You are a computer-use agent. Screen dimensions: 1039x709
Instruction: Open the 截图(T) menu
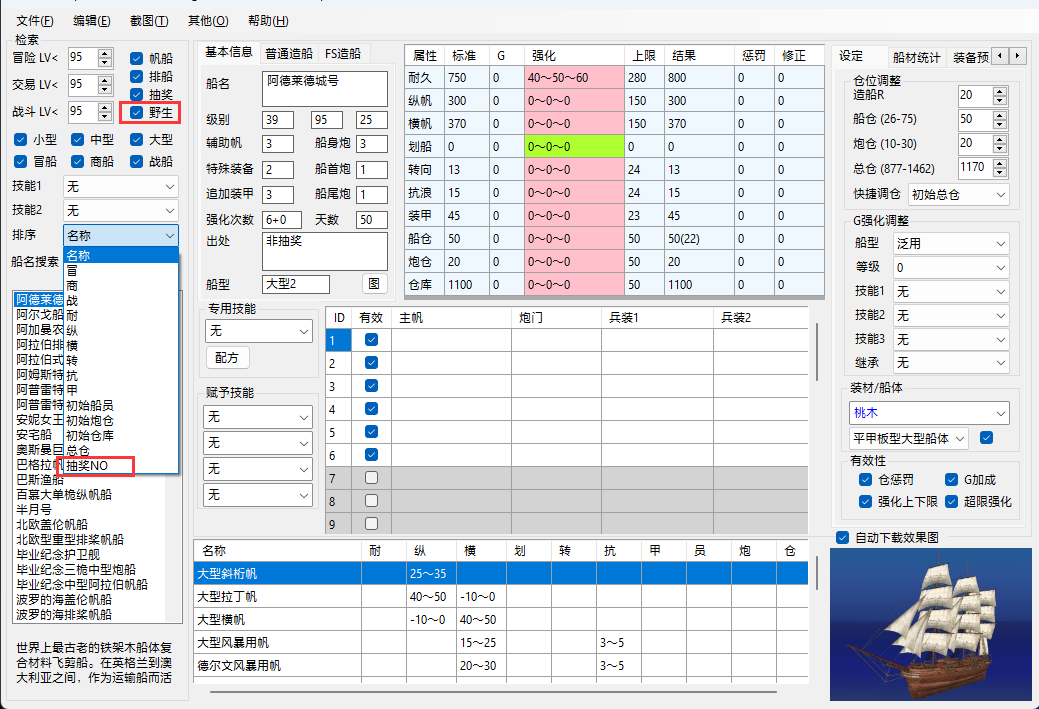[148, 20]
